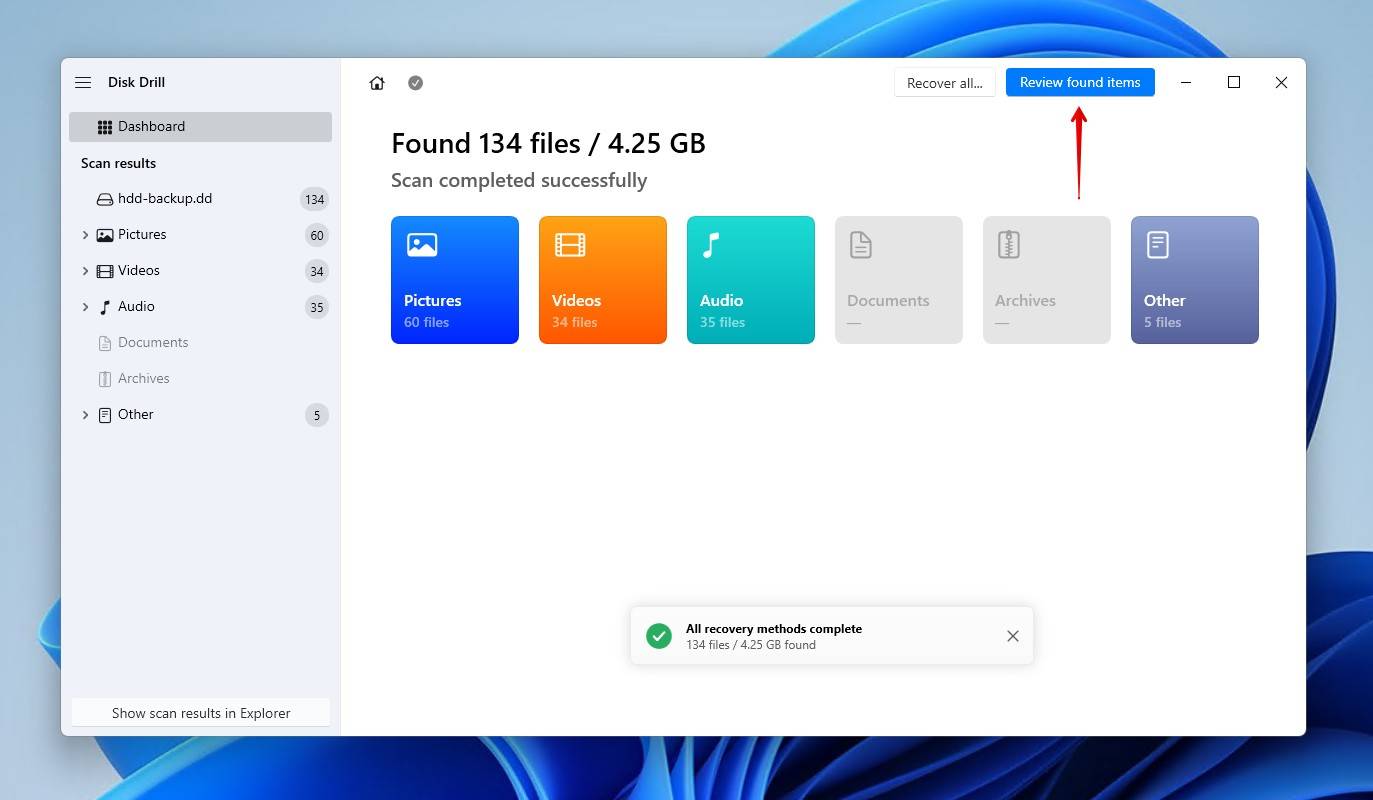The width and height of the screenshot is (1373, 800).
Task: Select Documents in the sidebar list
Action: [x=153, y=343]
